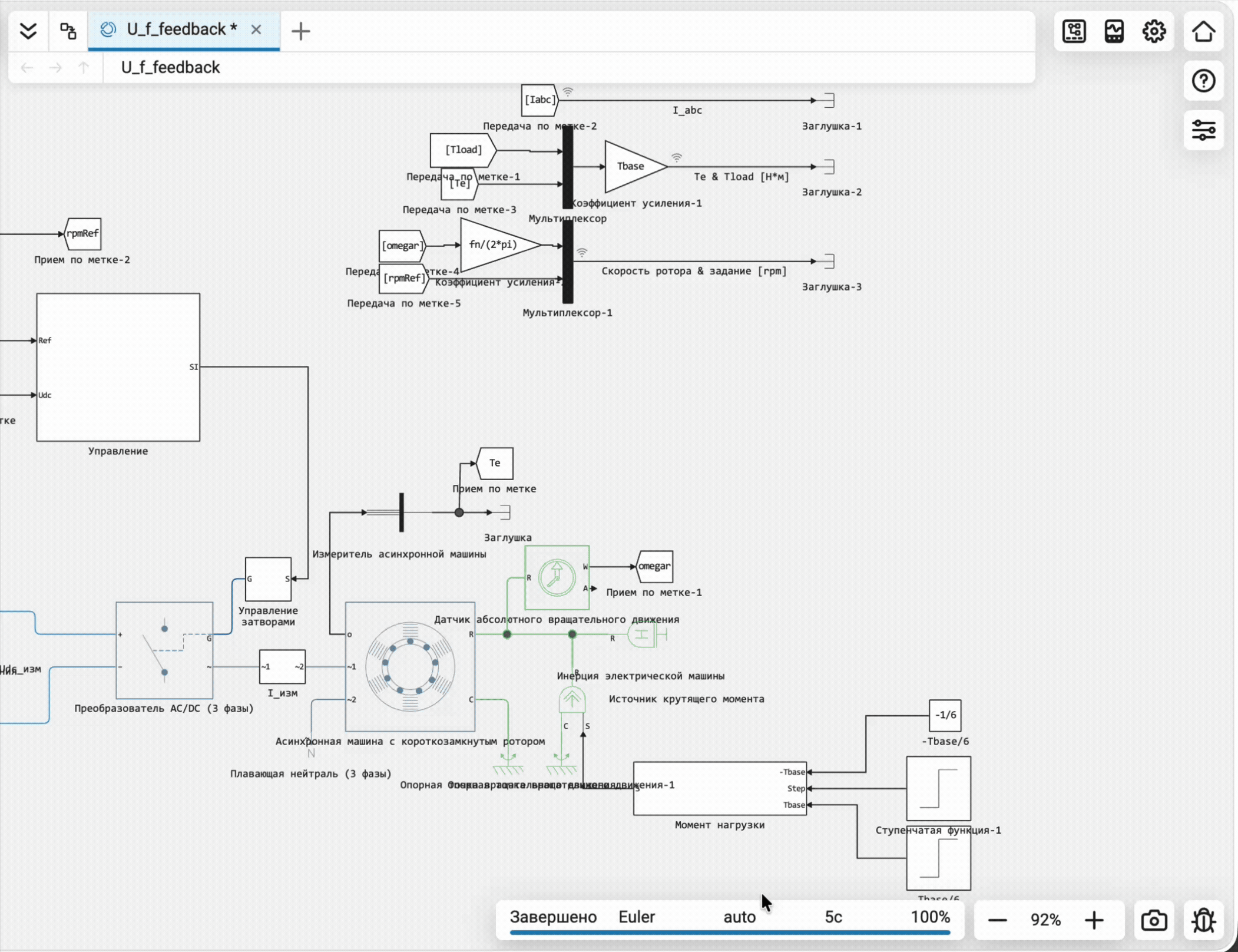The width and height of the screenshot is (1238, 952).
Task: Take a canvas snapshot with camera icon
Action: 1153,920
